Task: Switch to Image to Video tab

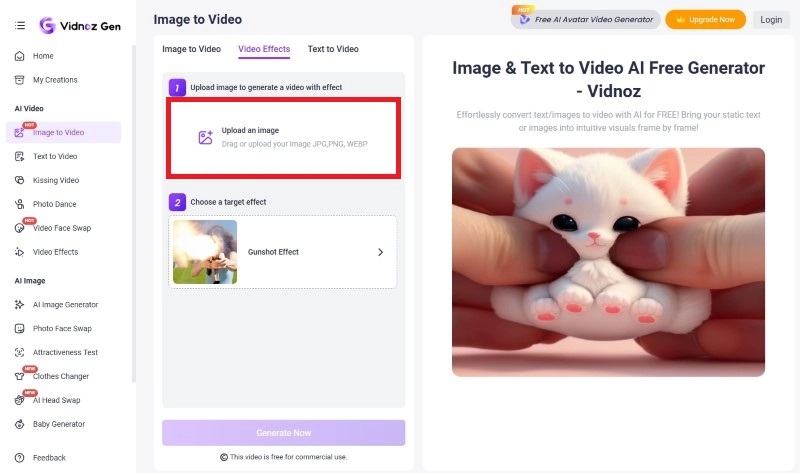Action: tap(191, 49)
